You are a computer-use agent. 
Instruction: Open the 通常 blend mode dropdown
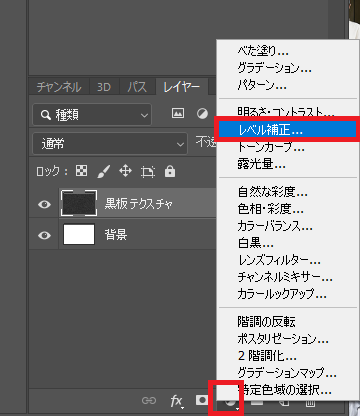(110, 144)
